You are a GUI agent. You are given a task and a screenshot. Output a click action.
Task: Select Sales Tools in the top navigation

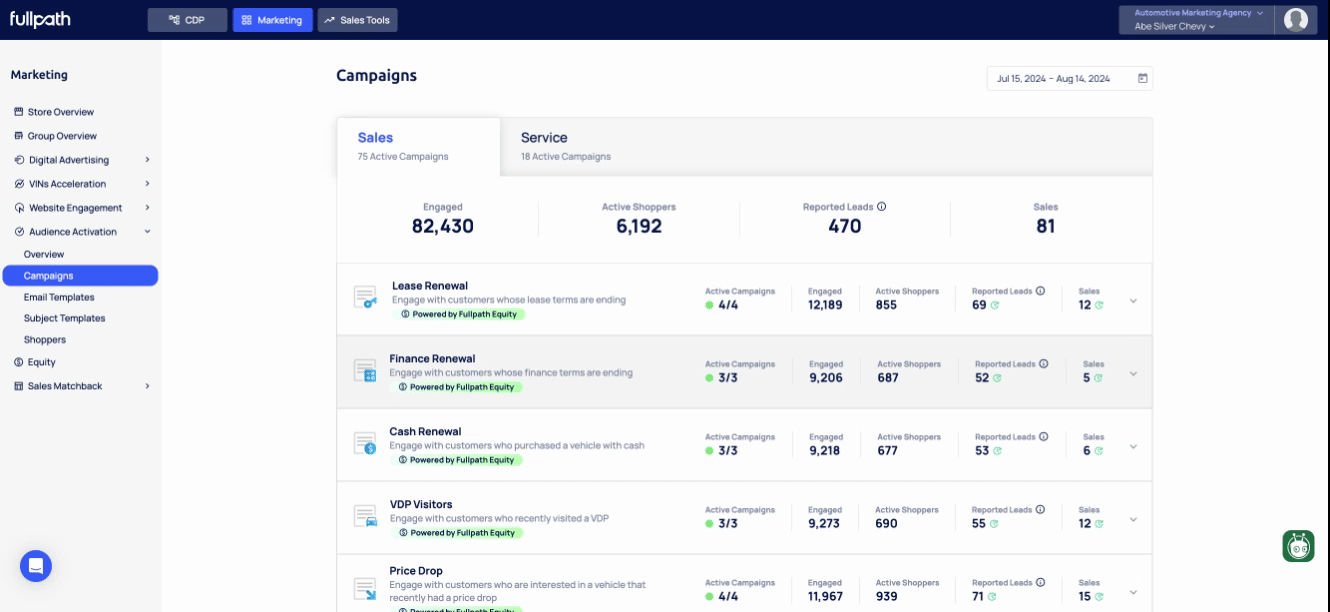coord(357,18)
